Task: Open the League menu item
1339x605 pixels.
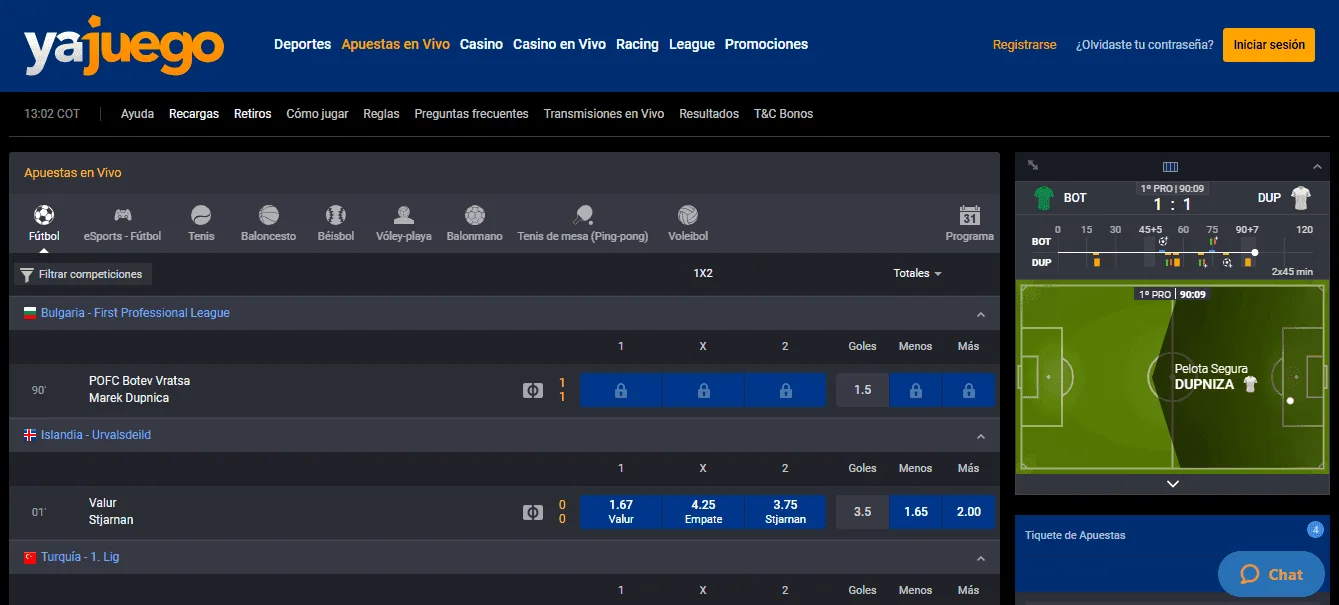Action: pos(692,44)
